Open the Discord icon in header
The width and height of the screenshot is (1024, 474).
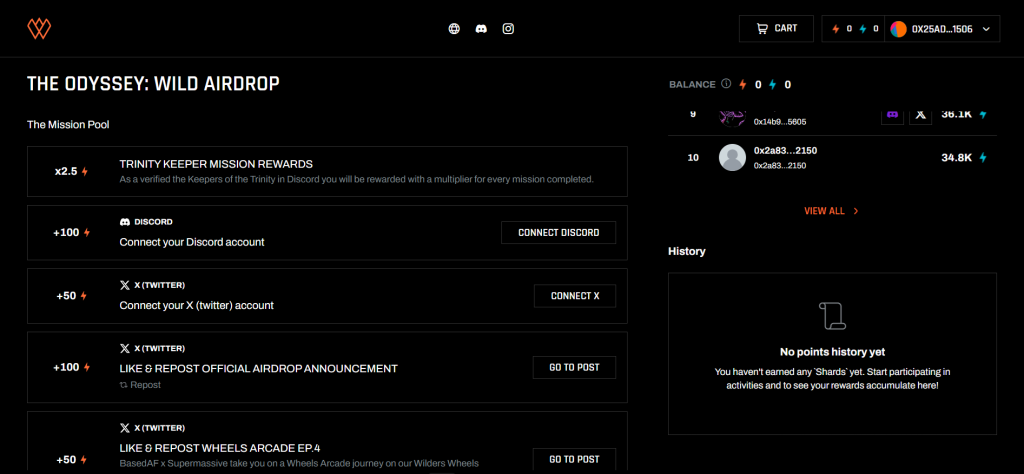point(481,29)
